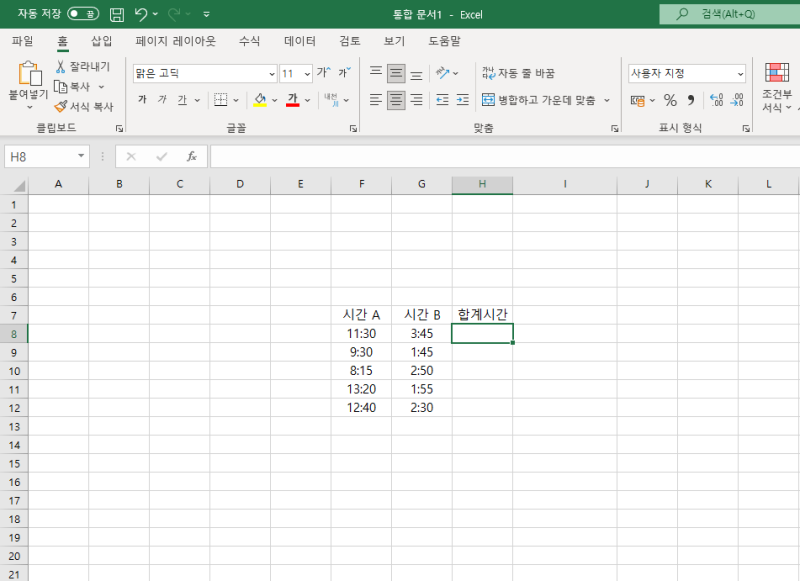Click the percent style icon
The image size is (800, 581).
(x=670, y=100)
